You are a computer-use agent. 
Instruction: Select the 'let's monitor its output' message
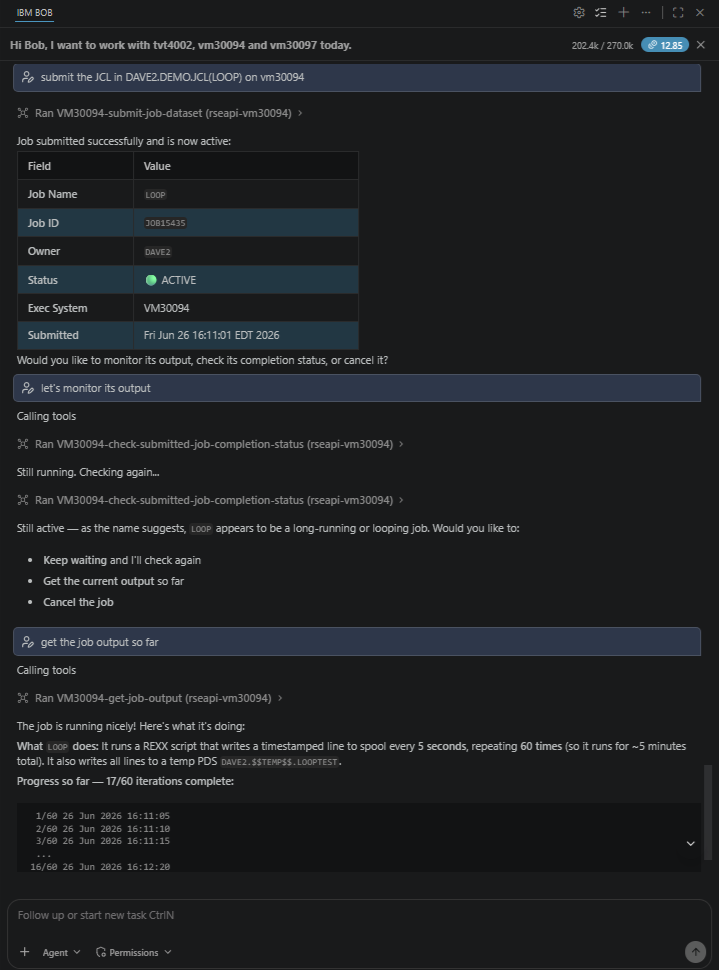357,388
